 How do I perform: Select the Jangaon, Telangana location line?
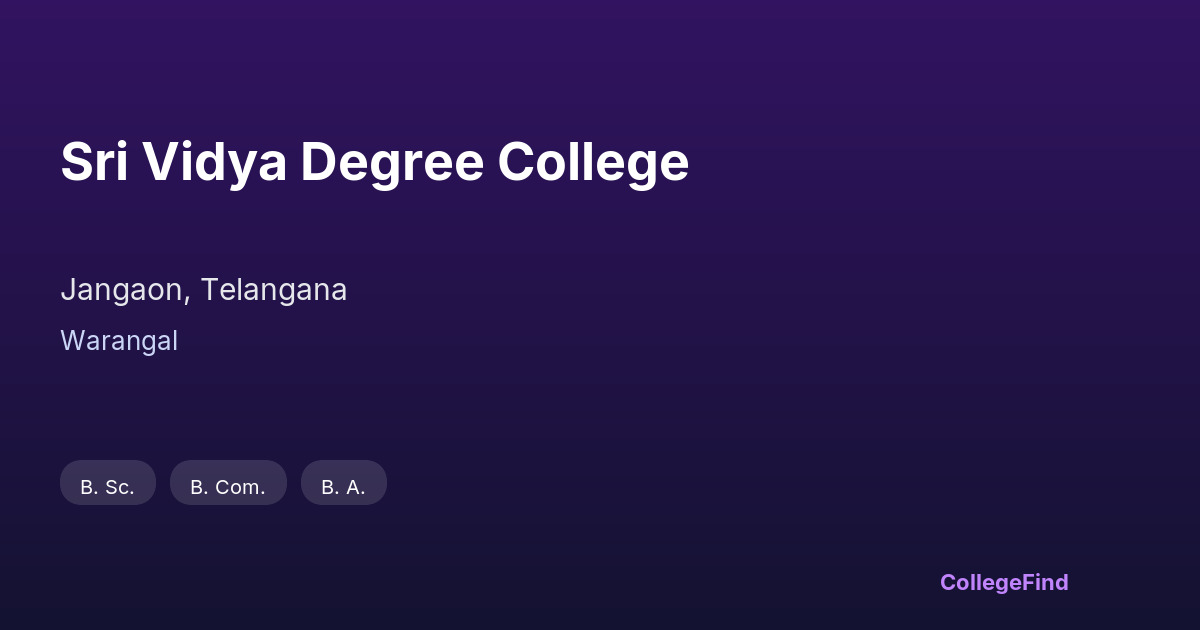click(x=204, y=290)
